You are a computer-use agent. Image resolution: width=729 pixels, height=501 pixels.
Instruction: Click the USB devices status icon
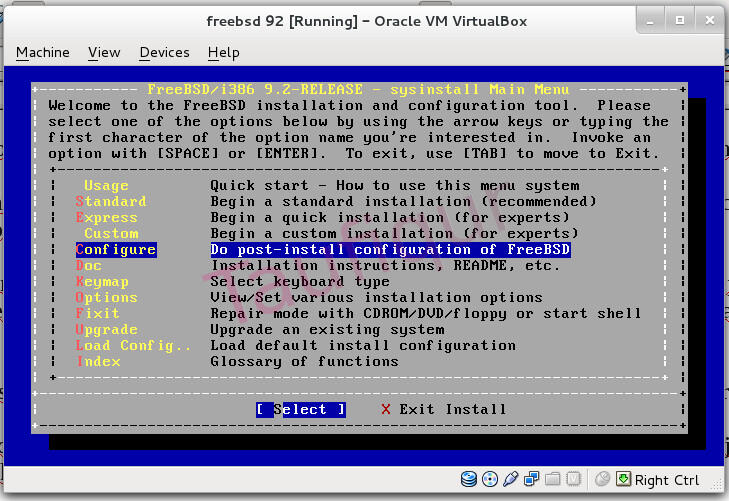pos(510,479)
